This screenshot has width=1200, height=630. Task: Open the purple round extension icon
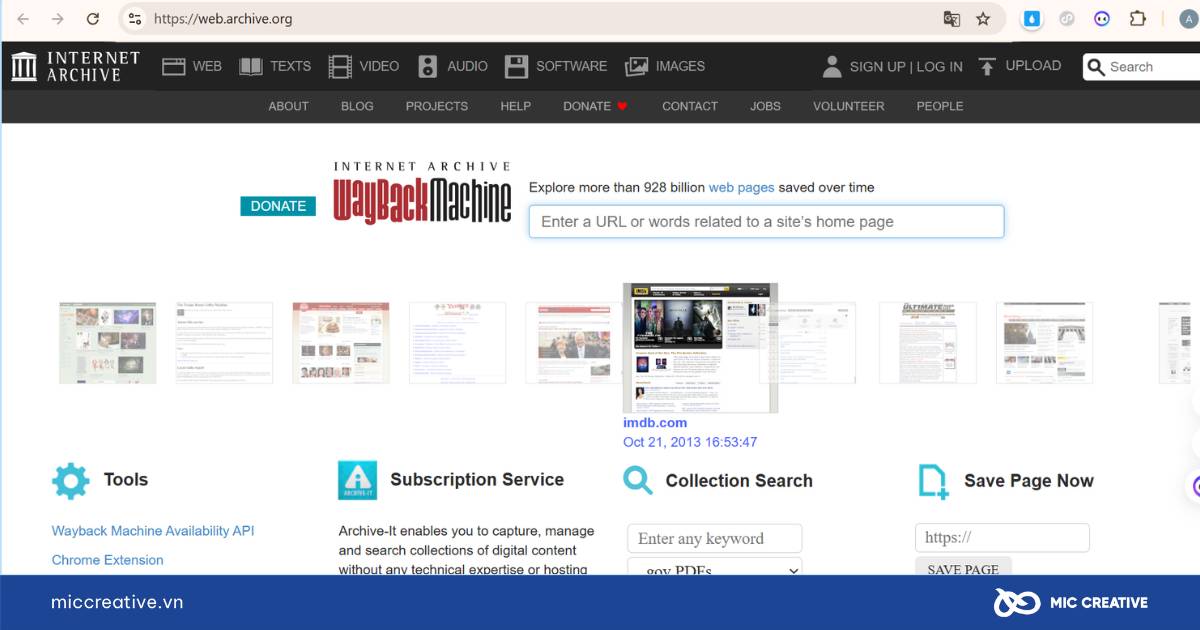tap(1102, 18)
